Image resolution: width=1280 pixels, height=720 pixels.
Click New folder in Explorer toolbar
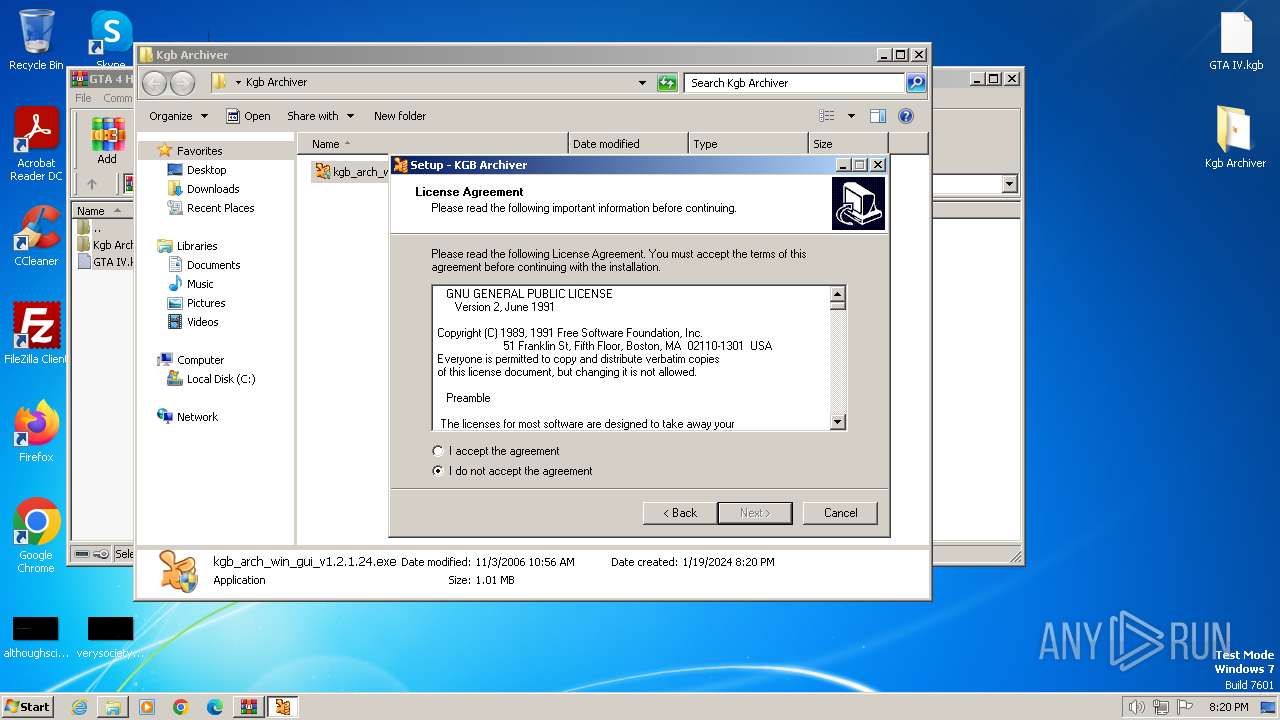coord(400,116)
